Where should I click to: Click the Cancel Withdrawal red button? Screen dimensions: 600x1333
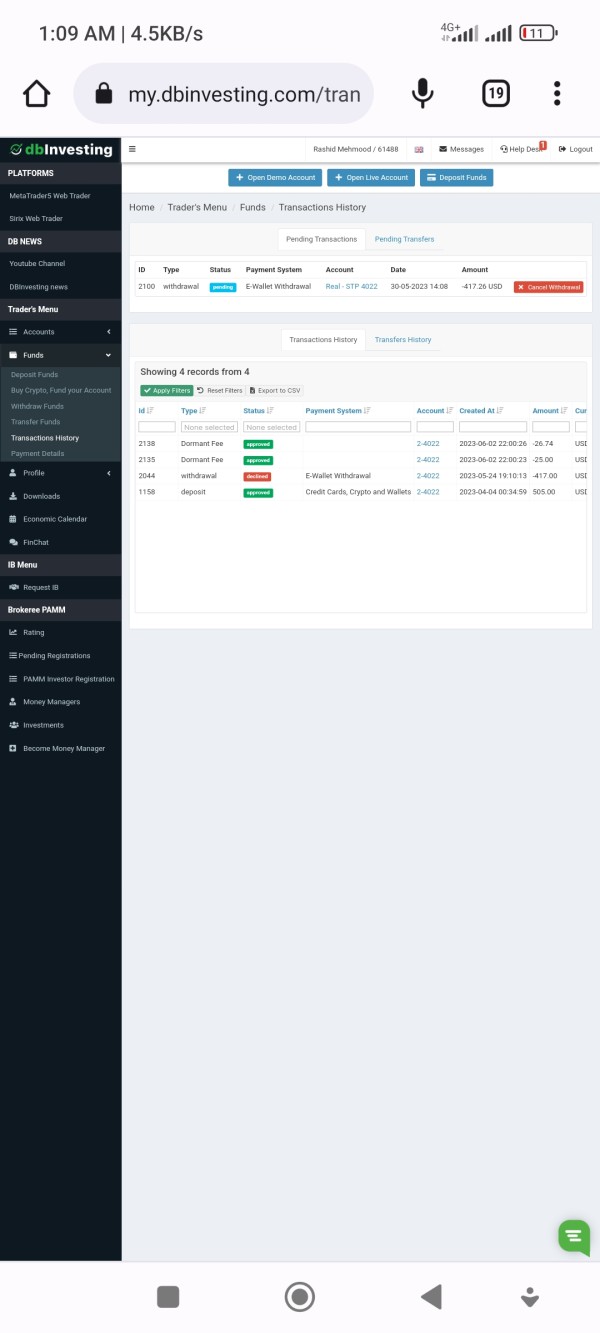548,287
